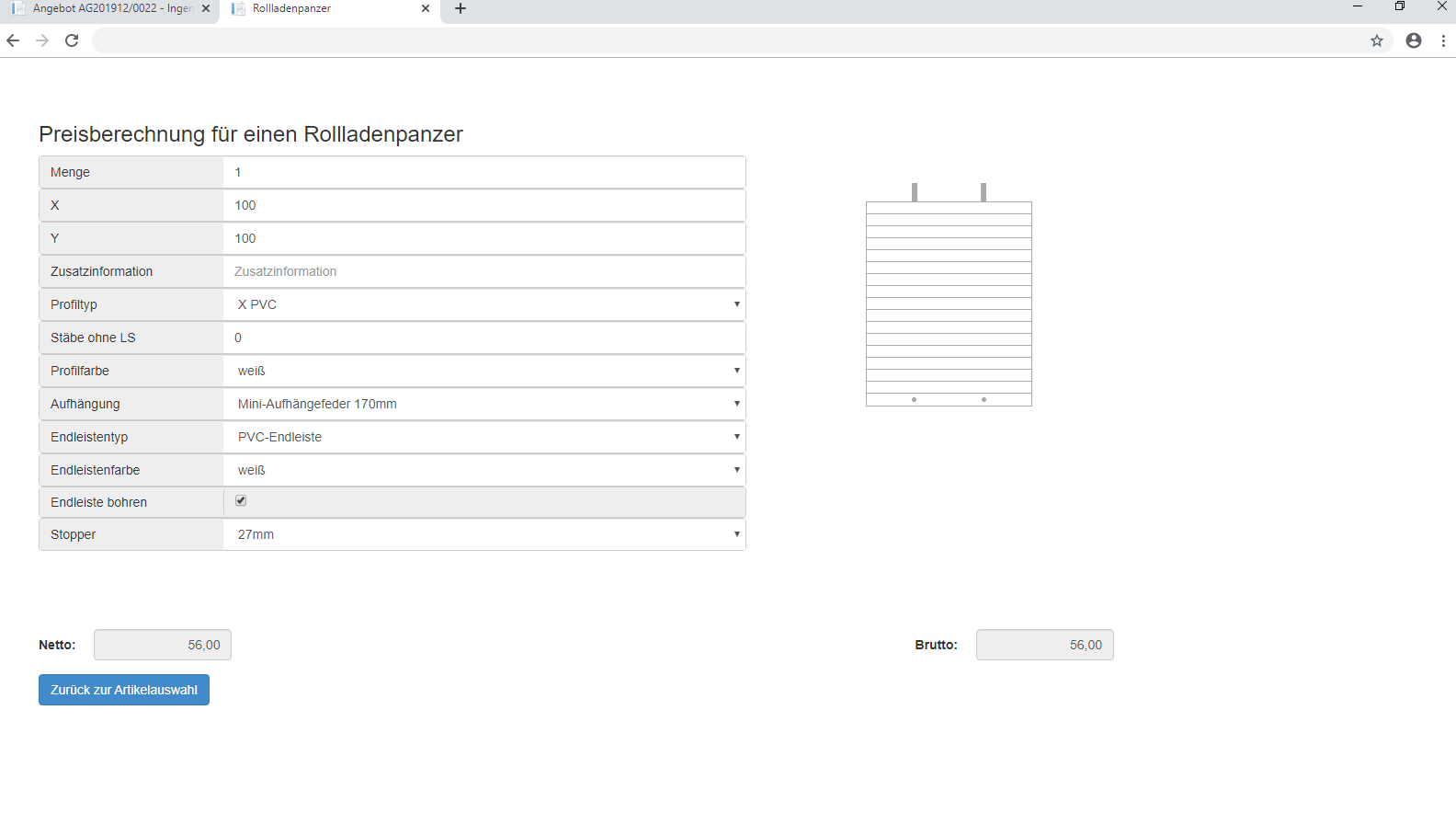Click the page heading Preisberechnung für einen Rollladenpanzer
This screenshot has height=813, width=1456.
pyautogui.click(x=251, y=134)
